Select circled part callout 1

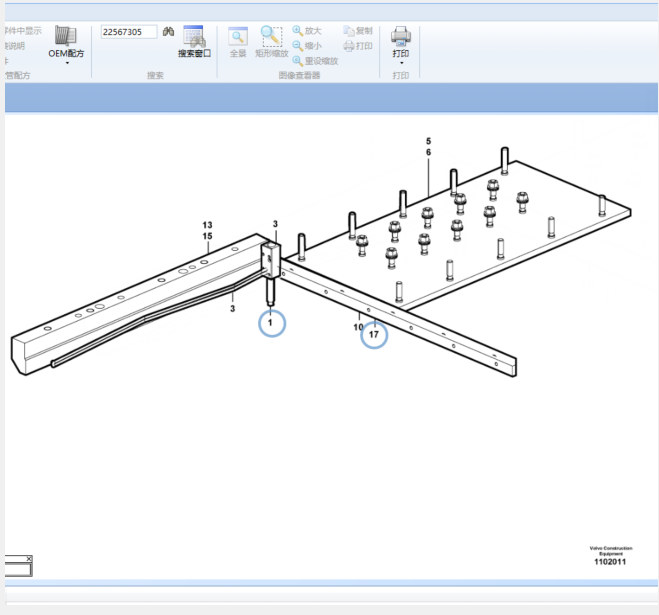point(271,323)
